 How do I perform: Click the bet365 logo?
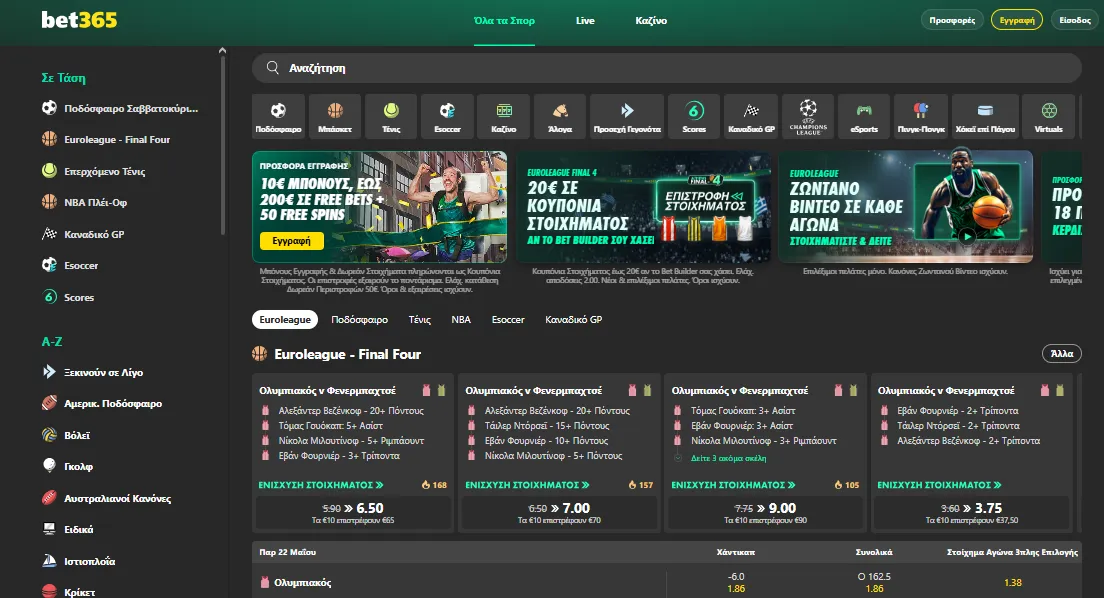pyautogui.click(x=79, y=20)
